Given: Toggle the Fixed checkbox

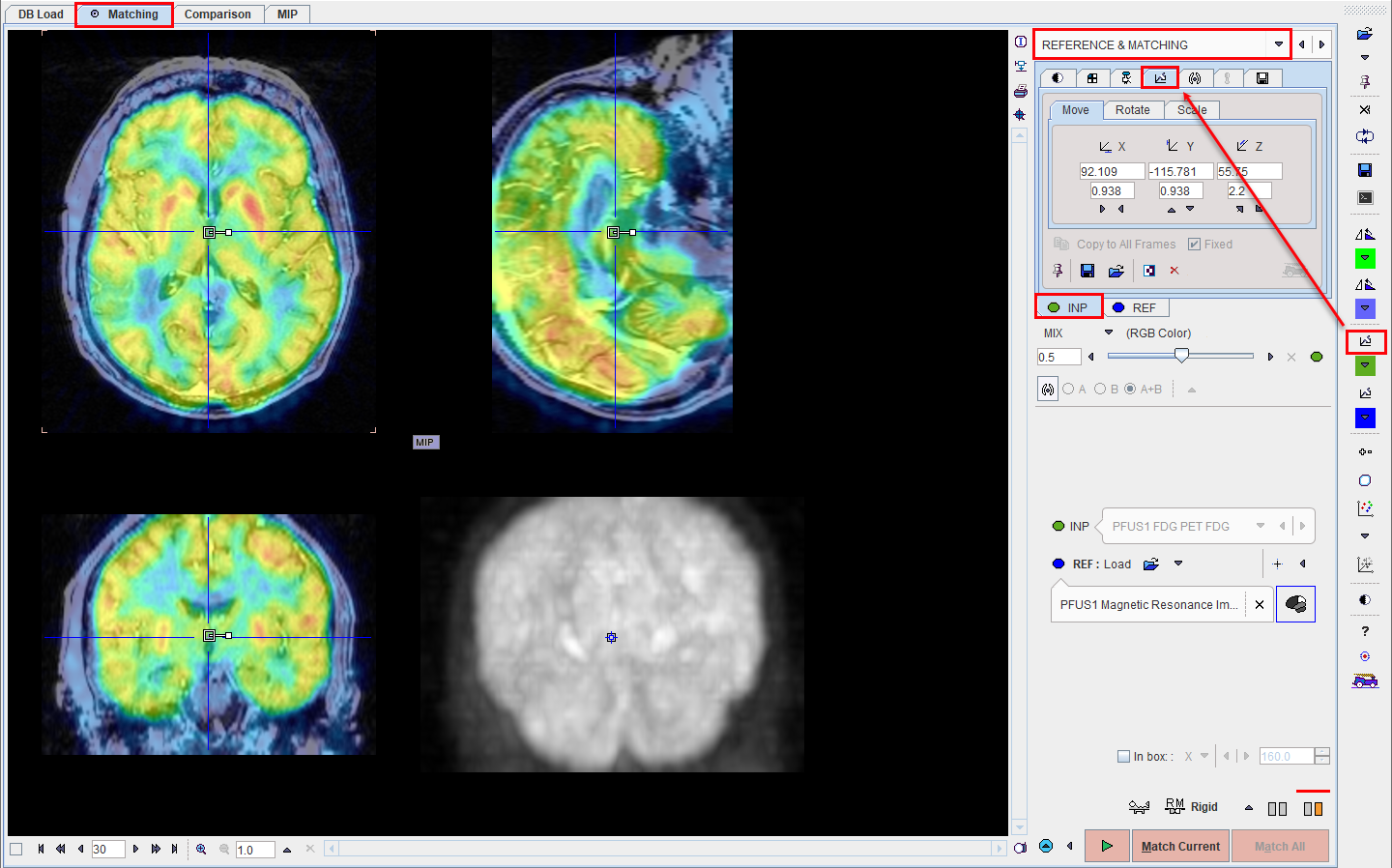Looking at the screenshot, I should click(x=1195, y=245).
